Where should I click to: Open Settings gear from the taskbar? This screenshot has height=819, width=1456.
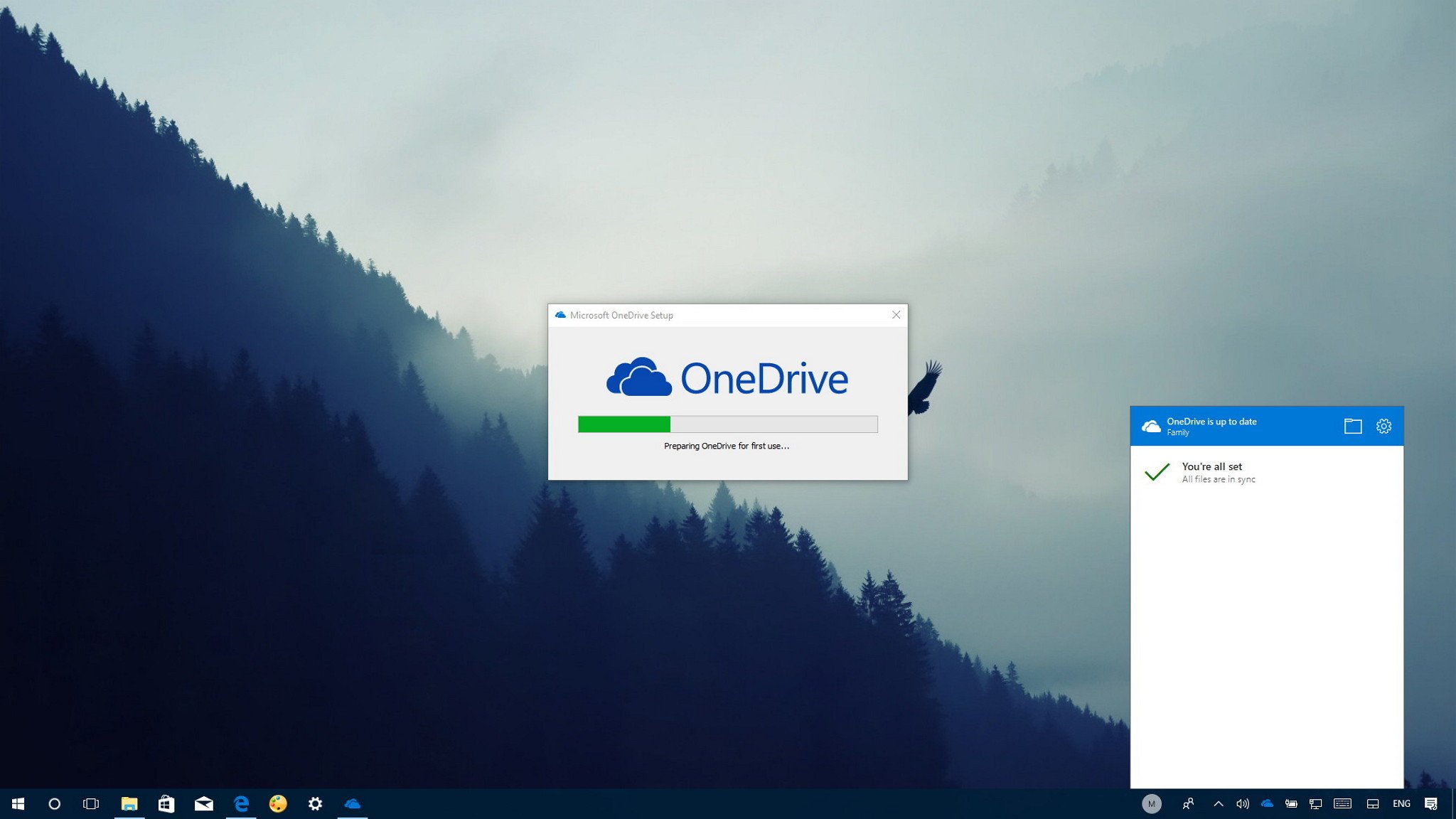point(315,803)
